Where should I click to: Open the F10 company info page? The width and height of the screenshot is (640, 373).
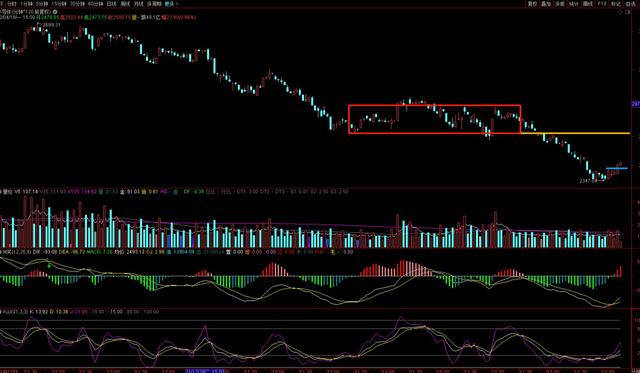[x=602, y=4]
